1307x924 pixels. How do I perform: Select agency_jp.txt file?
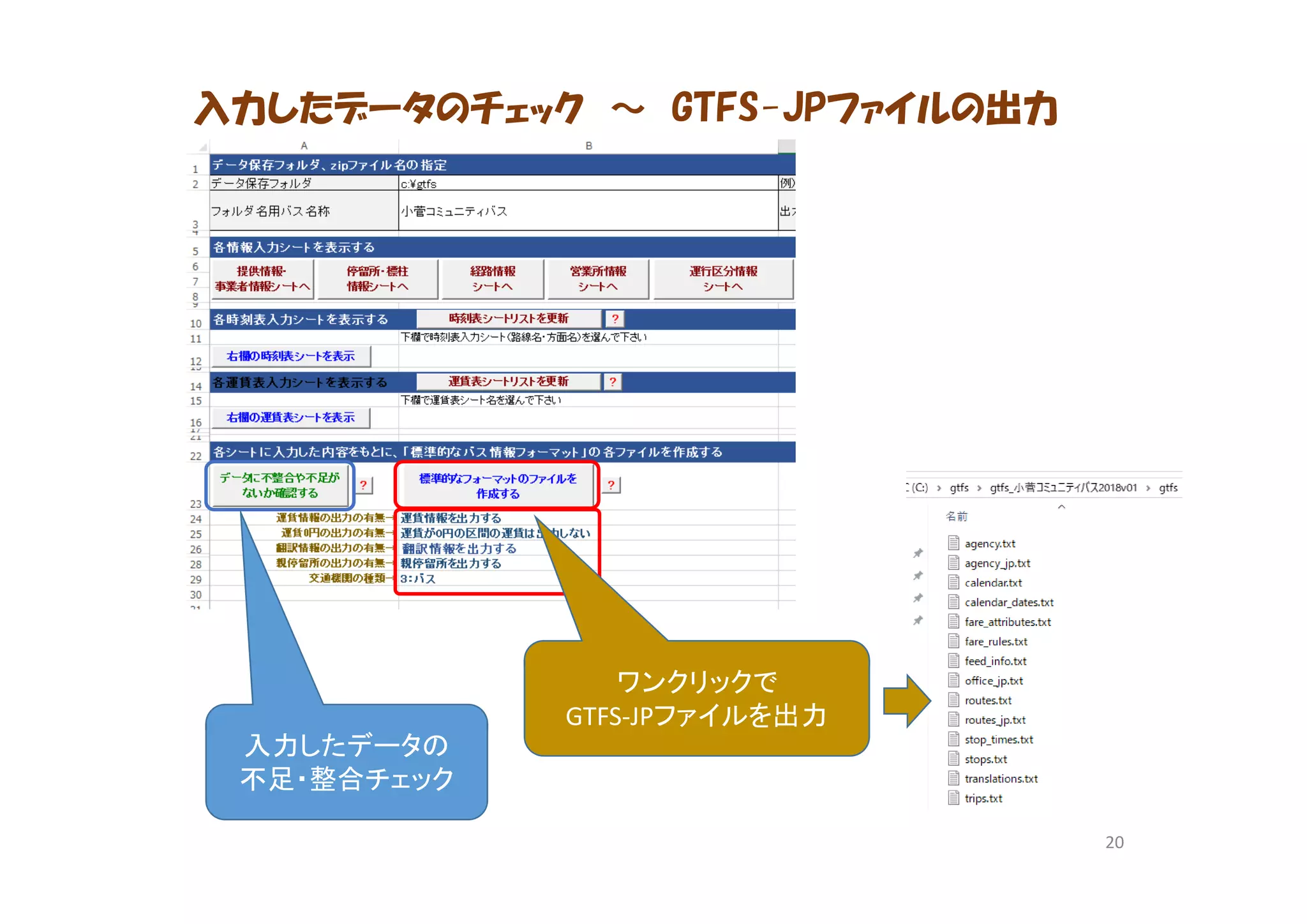click(x=997, y=563)
